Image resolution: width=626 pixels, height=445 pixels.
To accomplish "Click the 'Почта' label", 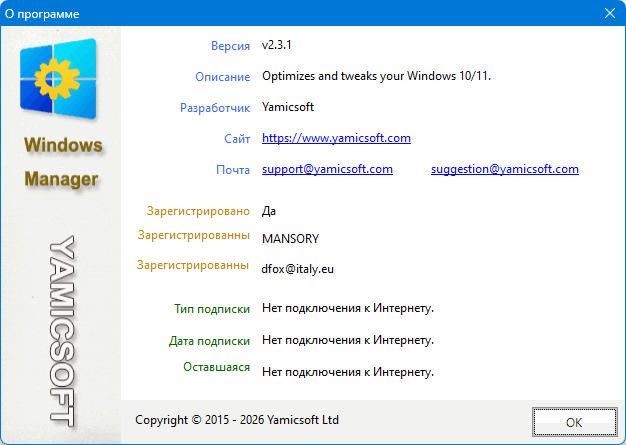I will 233,170.
